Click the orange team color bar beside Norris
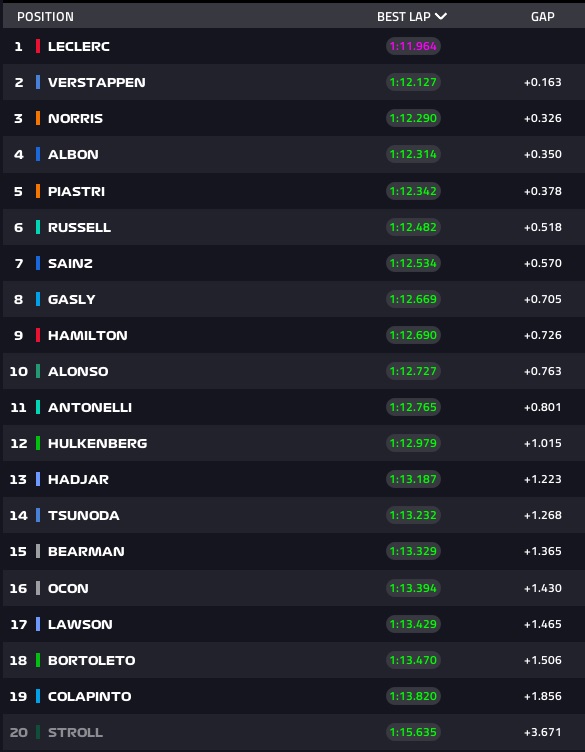Viewport: 585px width, 752px height. [x=38, y=118]
